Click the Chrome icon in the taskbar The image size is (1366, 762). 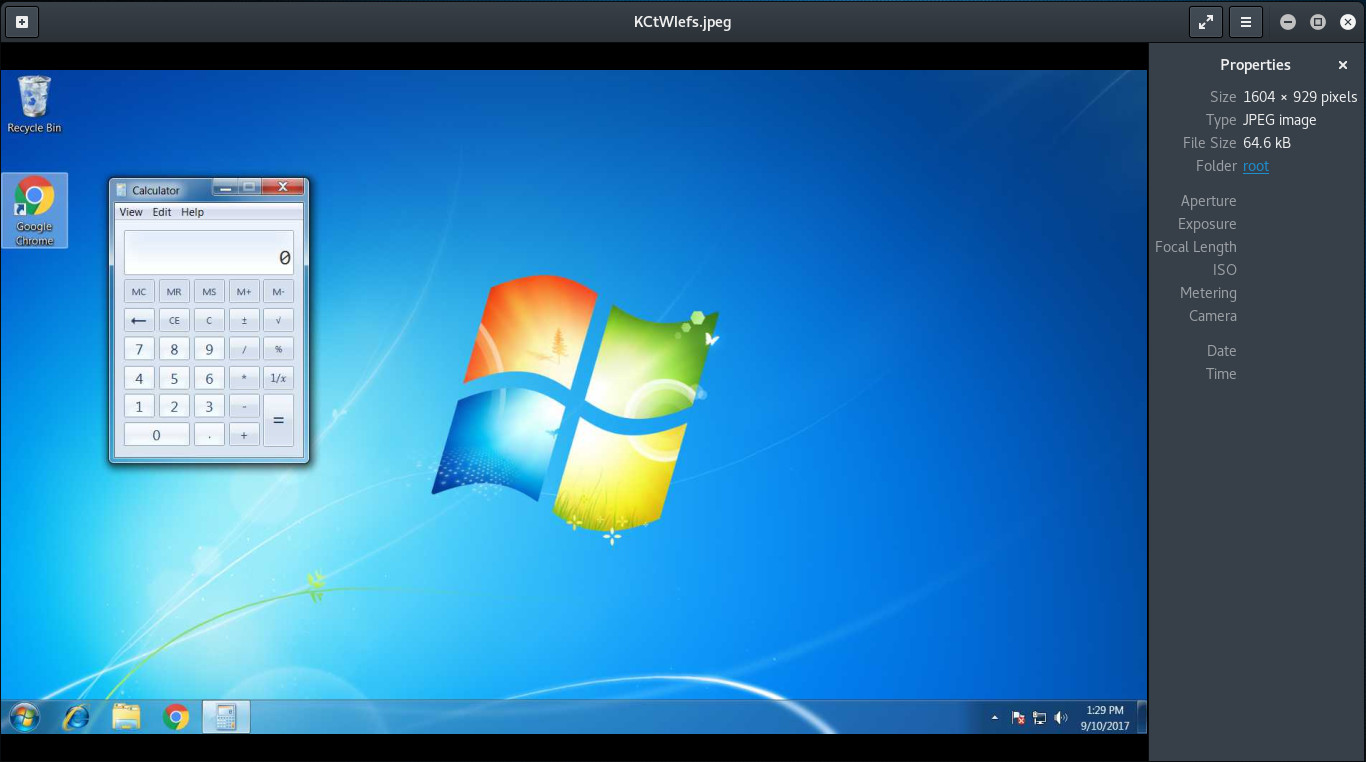pos(176,717)
